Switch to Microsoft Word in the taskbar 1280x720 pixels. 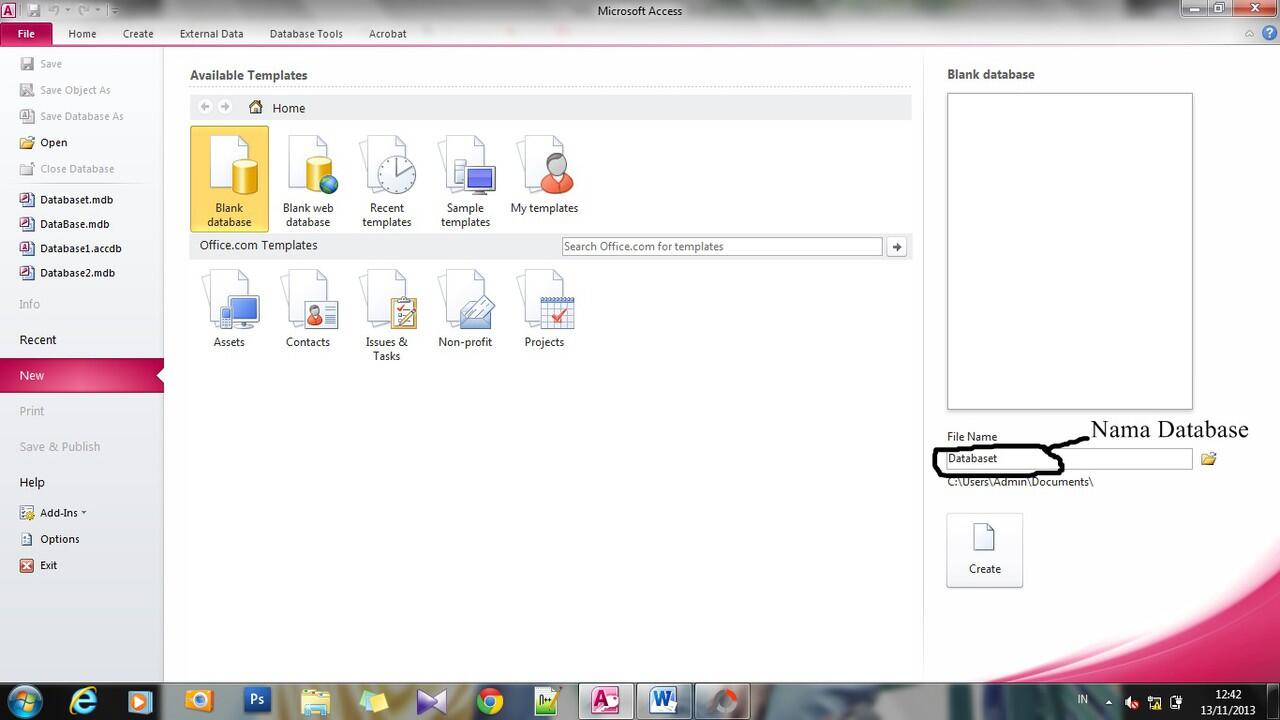click(664, 701)
